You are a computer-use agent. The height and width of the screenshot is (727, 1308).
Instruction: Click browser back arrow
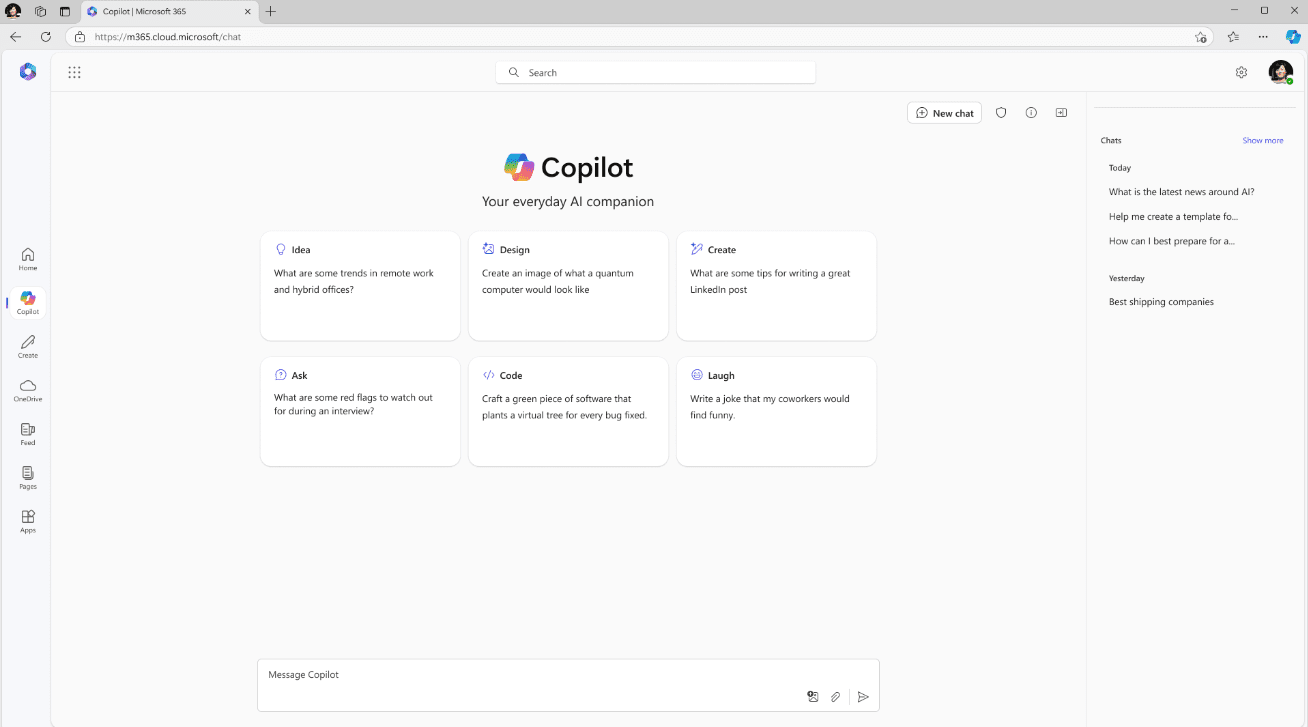tap(15, 36)
